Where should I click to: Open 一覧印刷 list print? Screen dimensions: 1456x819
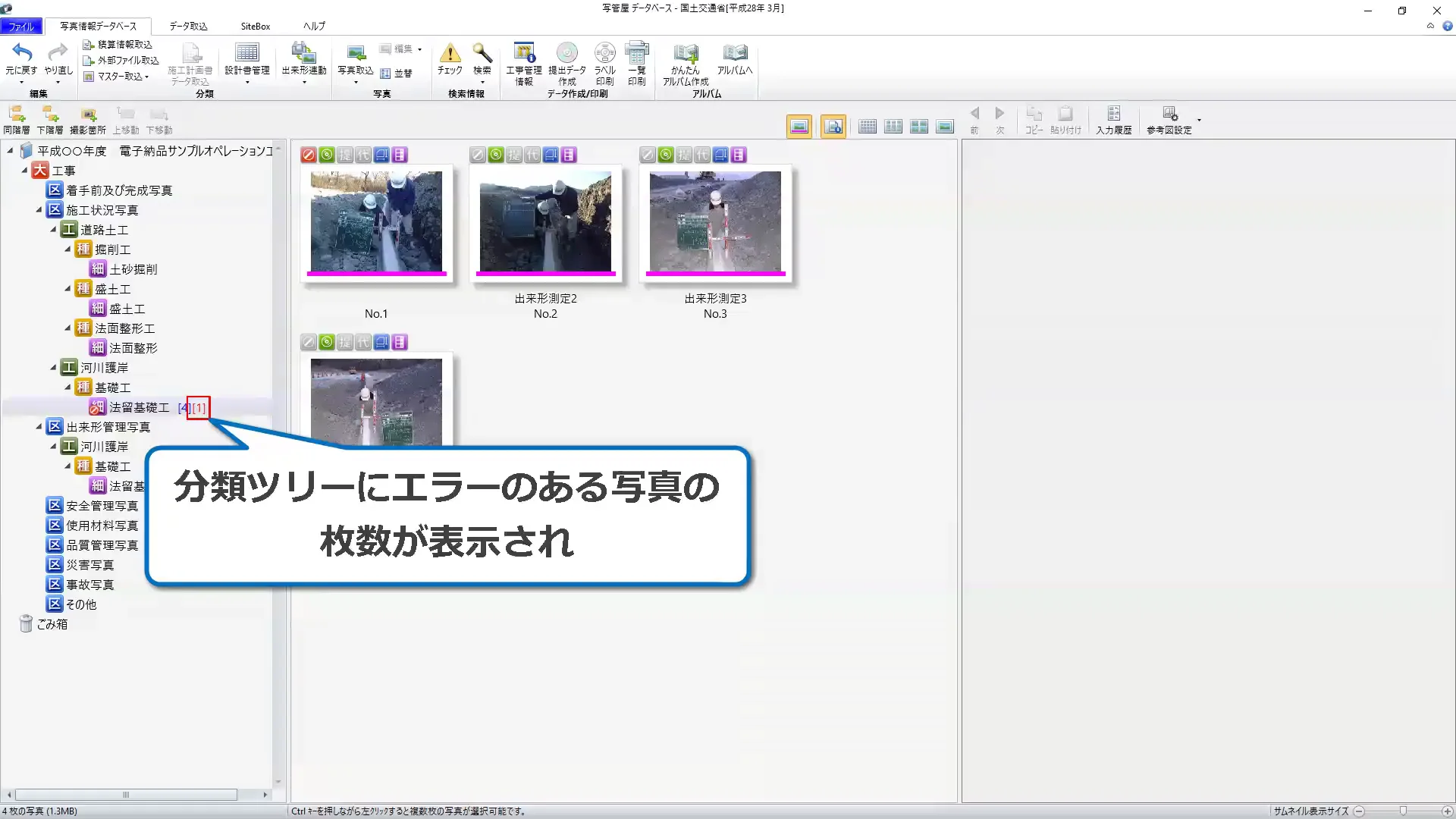tap(637, 64)
